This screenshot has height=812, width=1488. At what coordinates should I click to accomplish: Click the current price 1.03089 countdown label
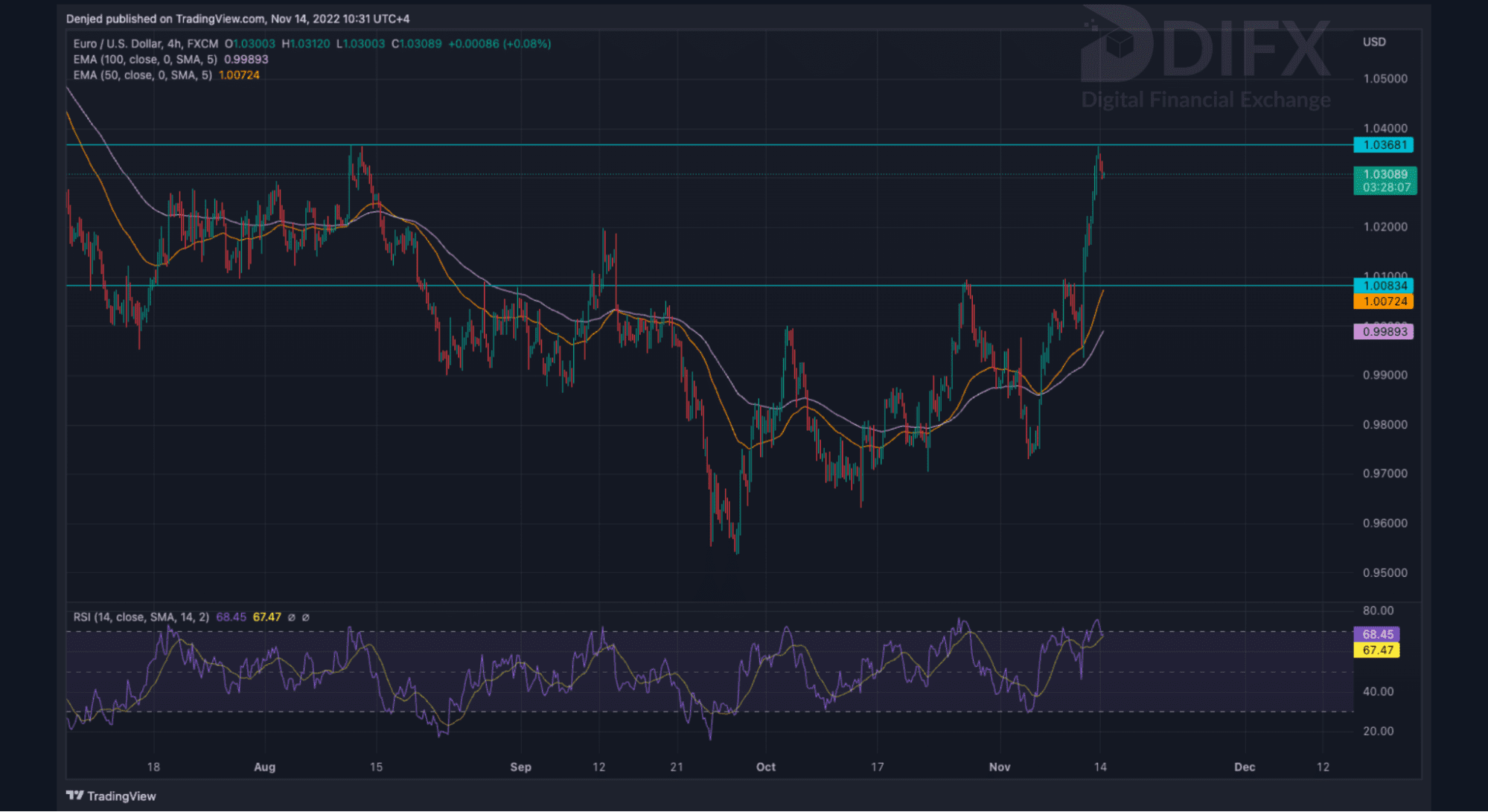(x=1385, y=181)
